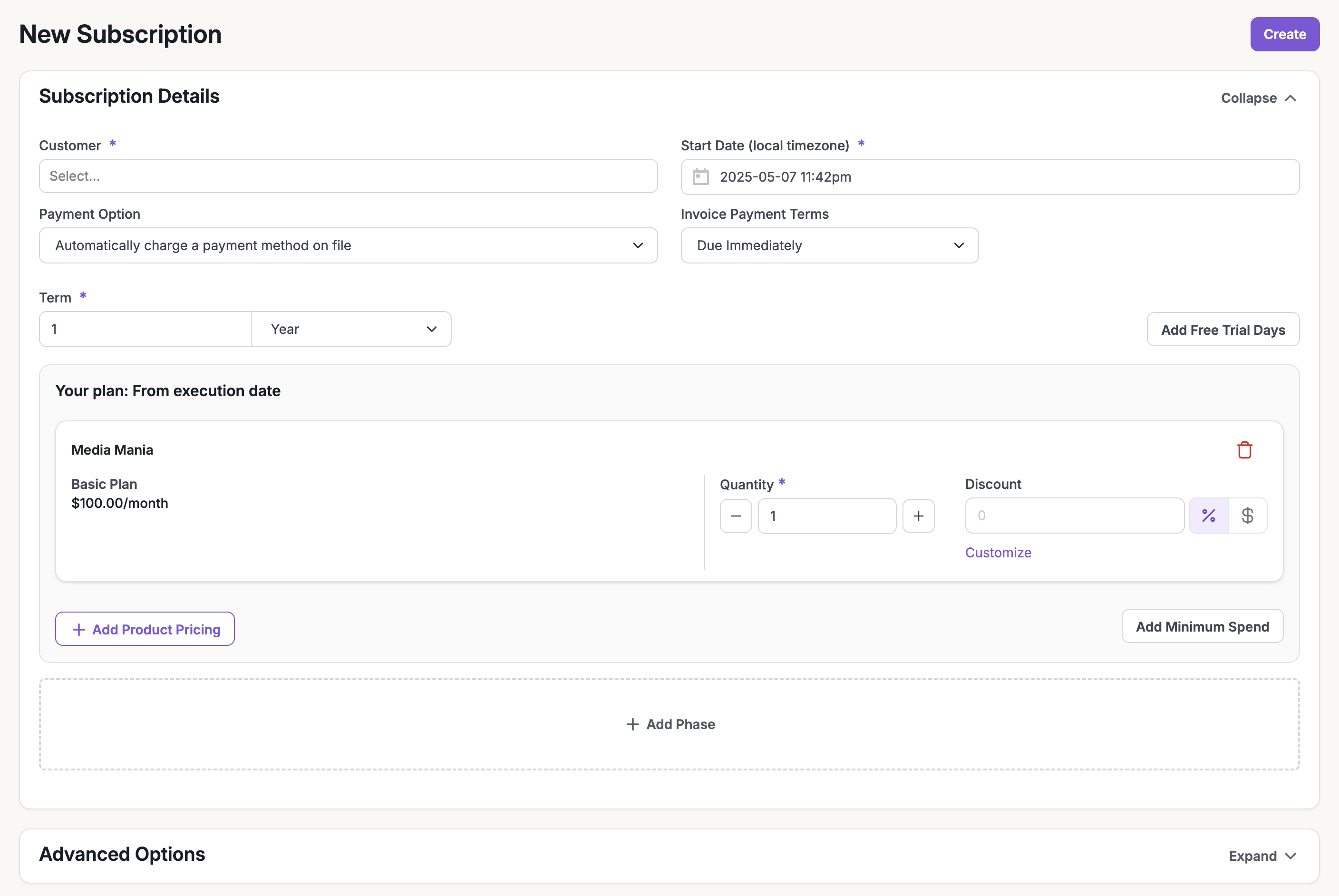Increase Quantity with the plus icon

tap(919, 516)
